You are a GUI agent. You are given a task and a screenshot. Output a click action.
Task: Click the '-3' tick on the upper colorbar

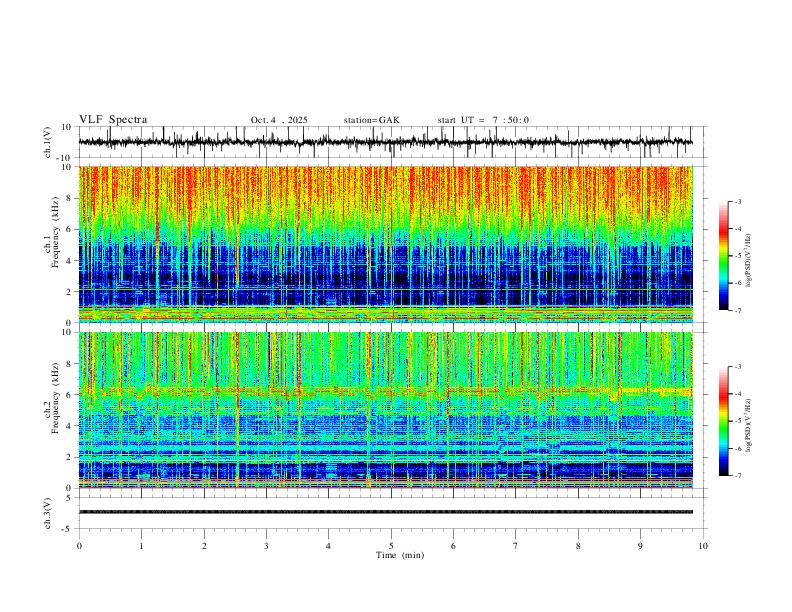coord(738,201)
